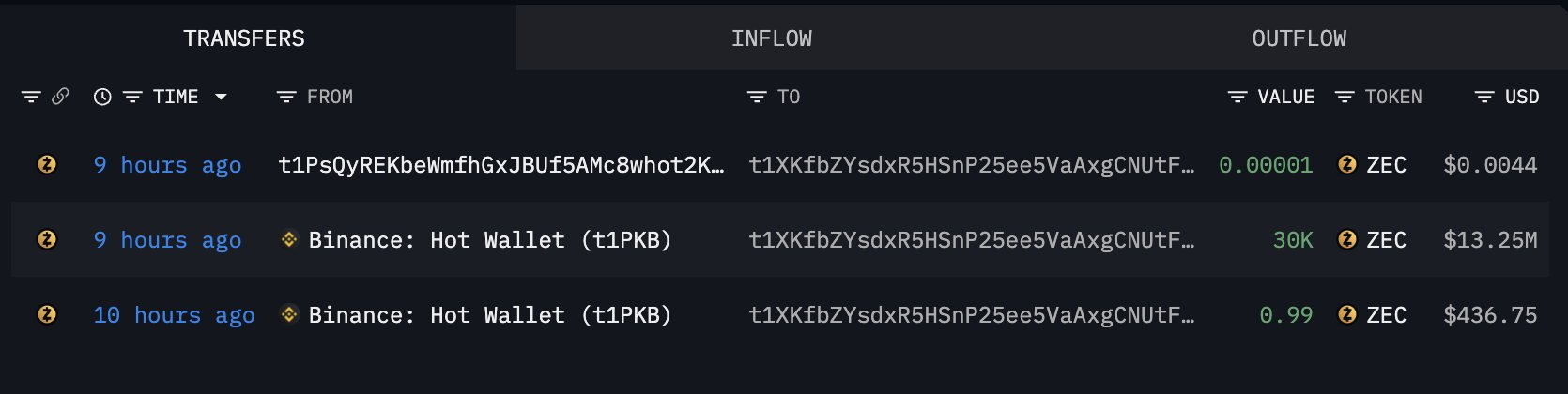Open the FROM column filter icon
This screenshot has height=394, width=1568.
pos(286,97)
